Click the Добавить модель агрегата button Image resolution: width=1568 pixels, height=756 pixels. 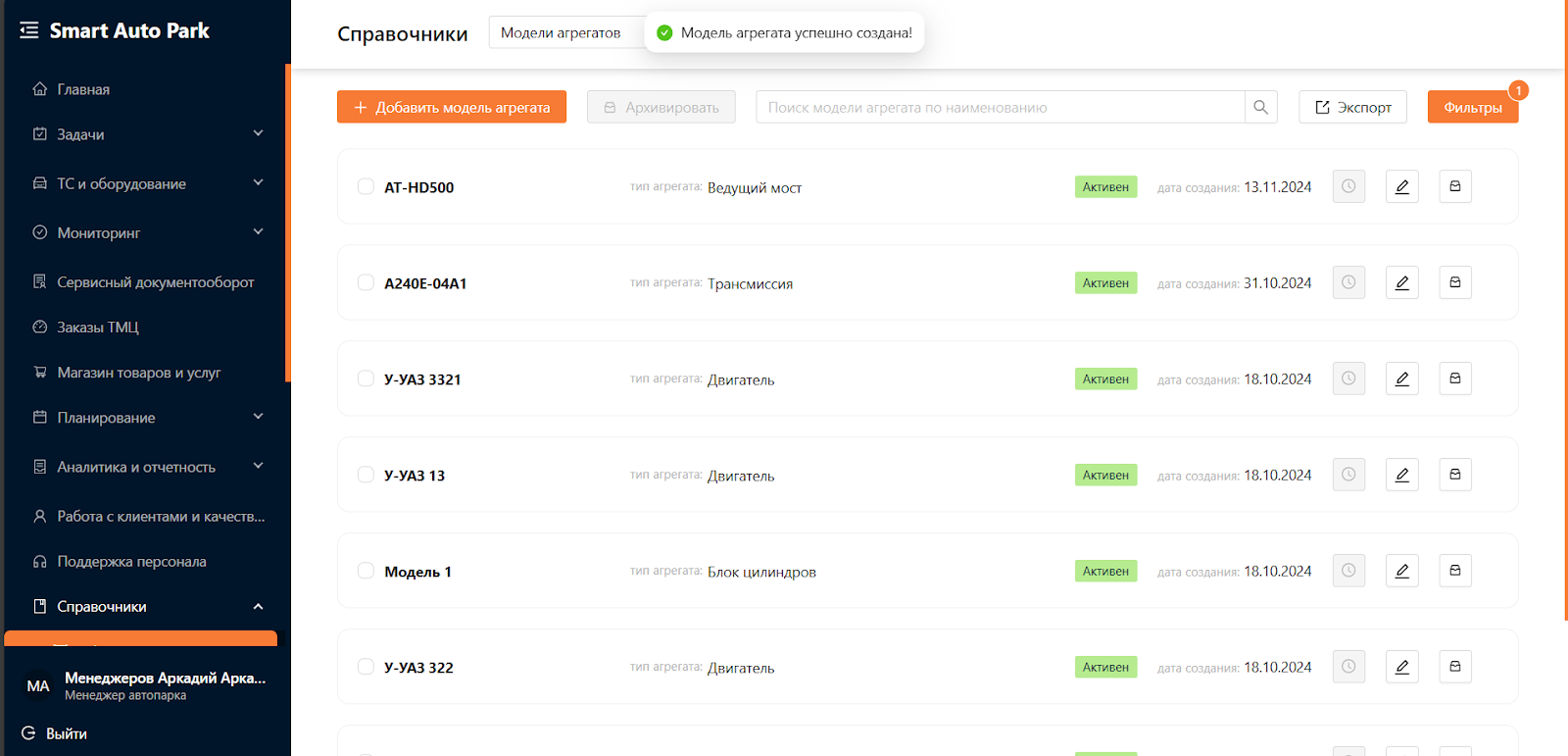coord(452,107)
